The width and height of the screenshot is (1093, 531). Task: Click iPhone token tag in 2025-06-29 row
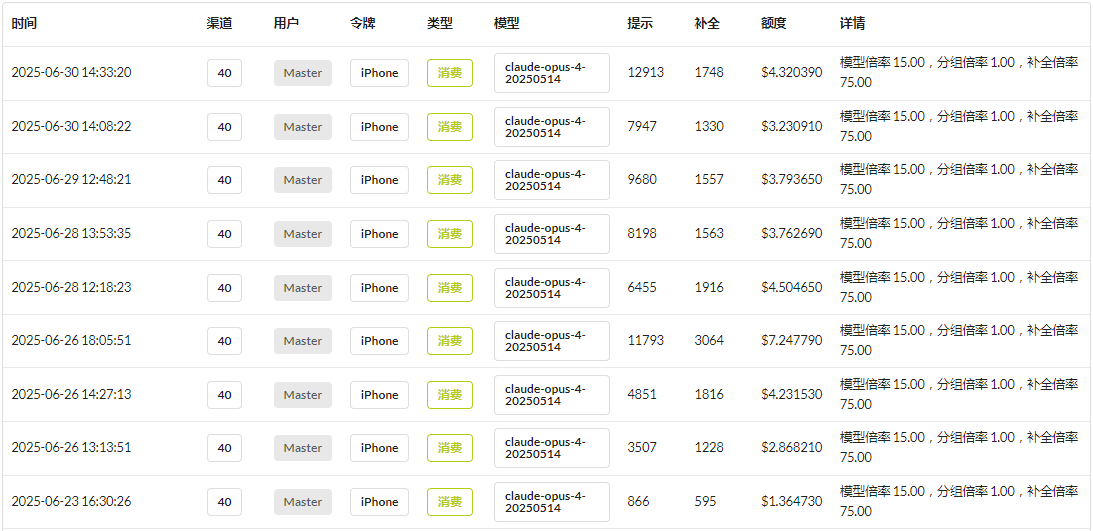(x=379, y=180)
